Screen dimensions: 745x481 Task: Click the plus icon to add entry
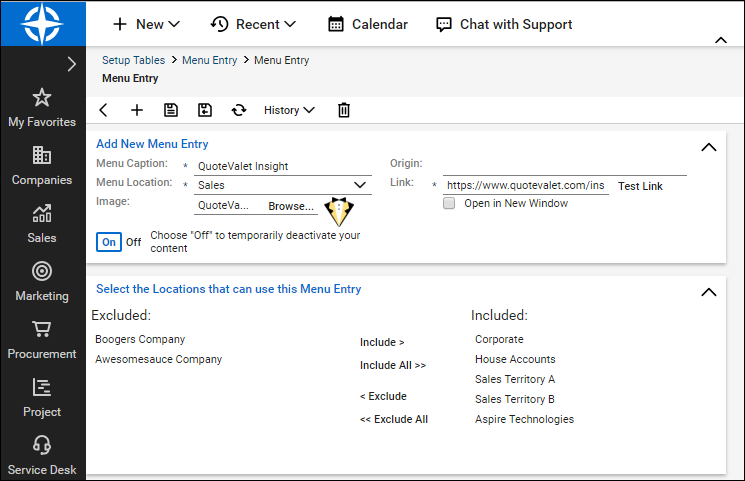pos(137,110)
